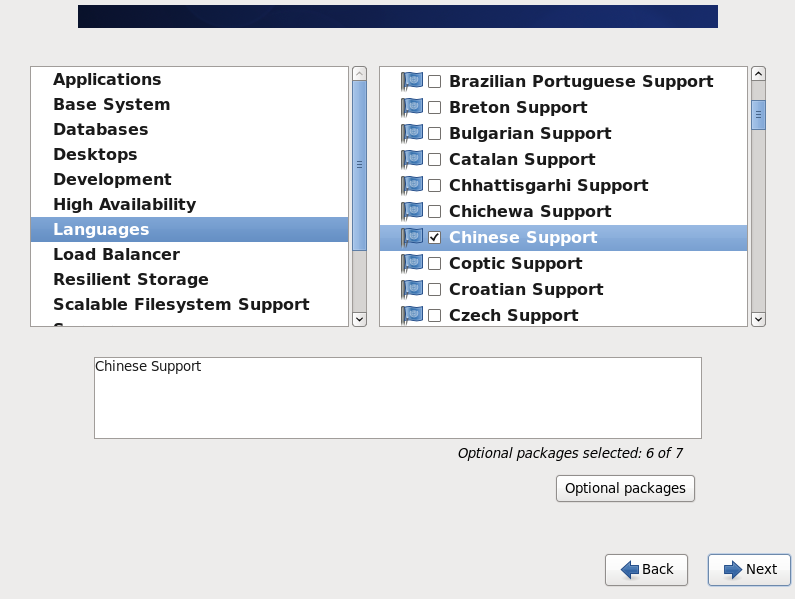Click the language list scroll-up arrow
This screenshot has height=599, width=795.
point(758,74)
